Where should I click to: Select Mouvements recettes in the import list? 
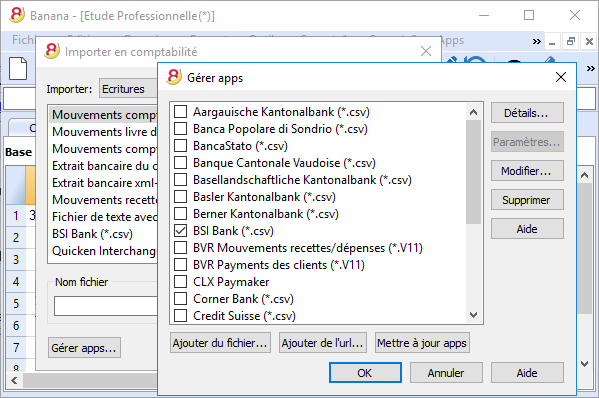(103, 199)
